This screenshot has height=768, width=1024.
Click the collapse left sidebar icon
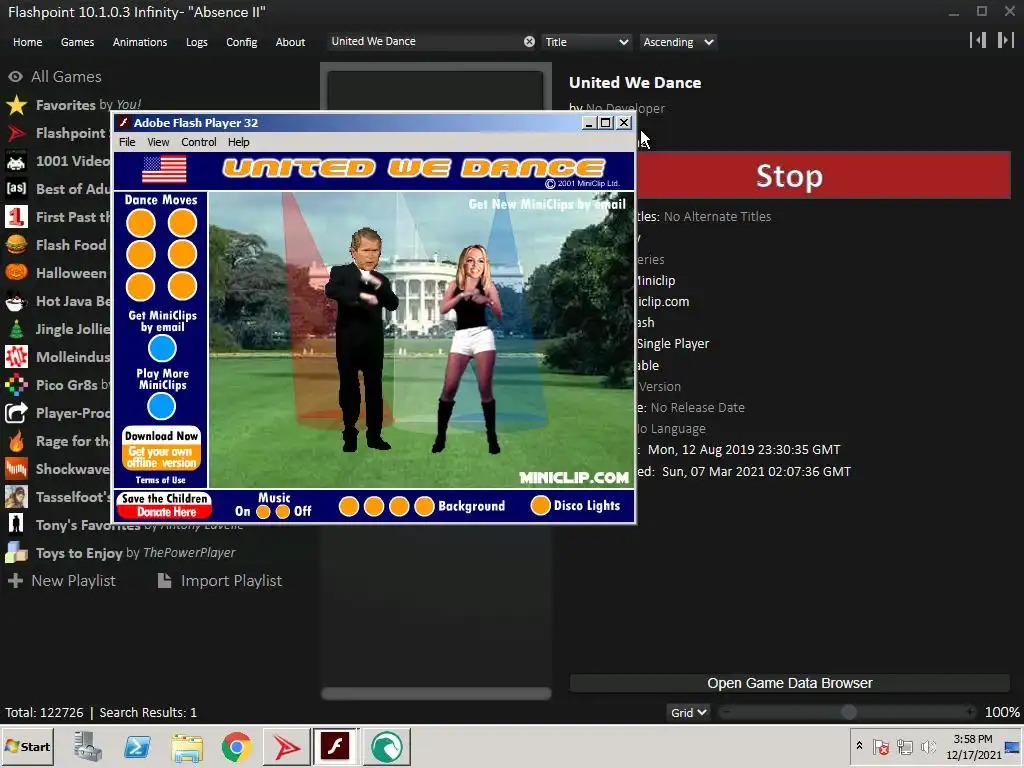point(978,40)
